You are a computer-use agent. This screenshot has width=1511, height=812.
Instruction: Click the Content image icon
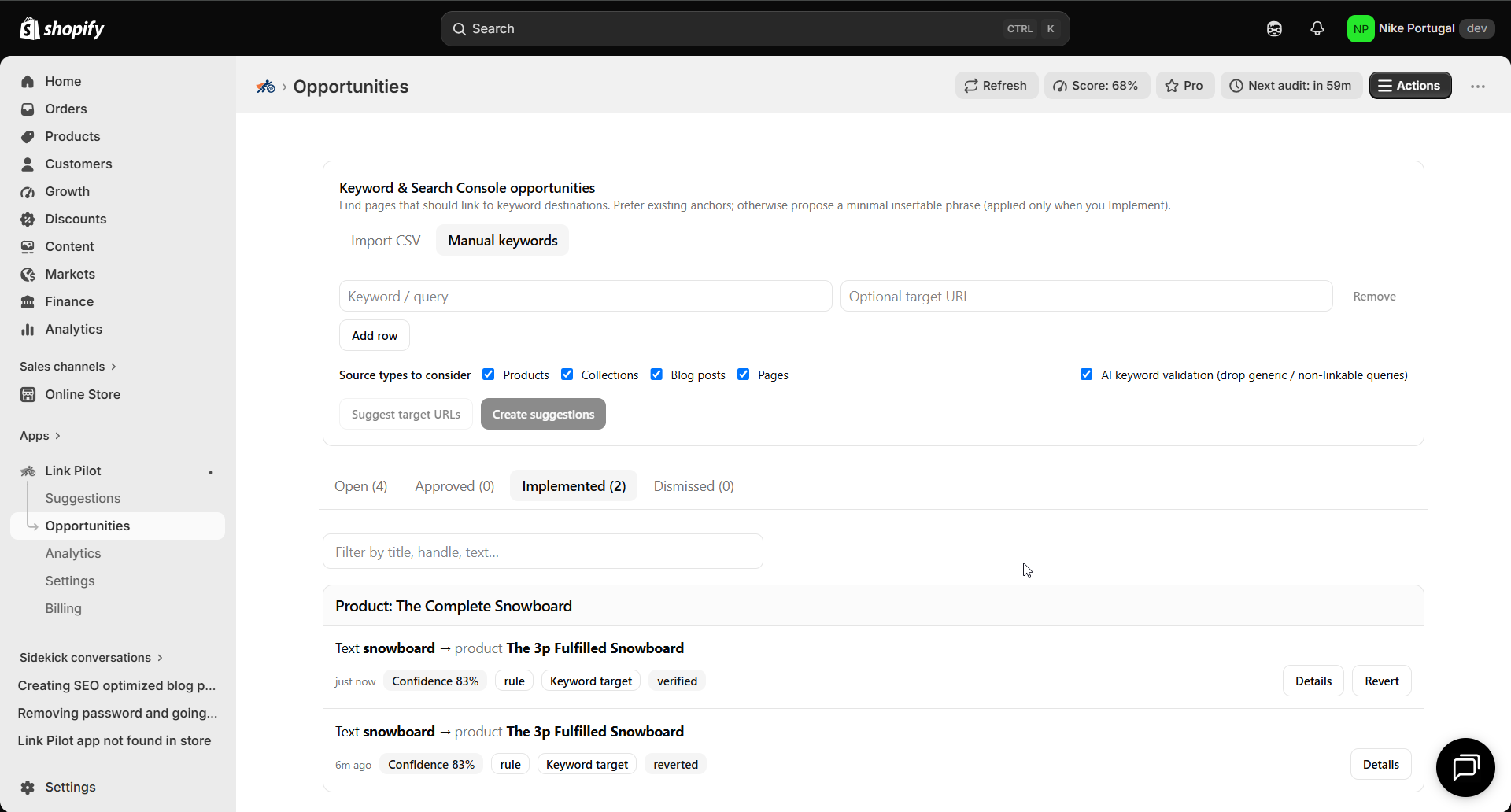pyautogui.click(x=28, y=246)
